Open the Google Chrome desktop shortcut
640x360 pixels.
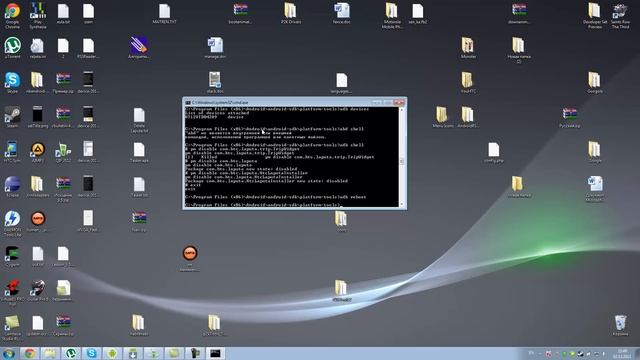pyautogui.click(x=12, y=15)
